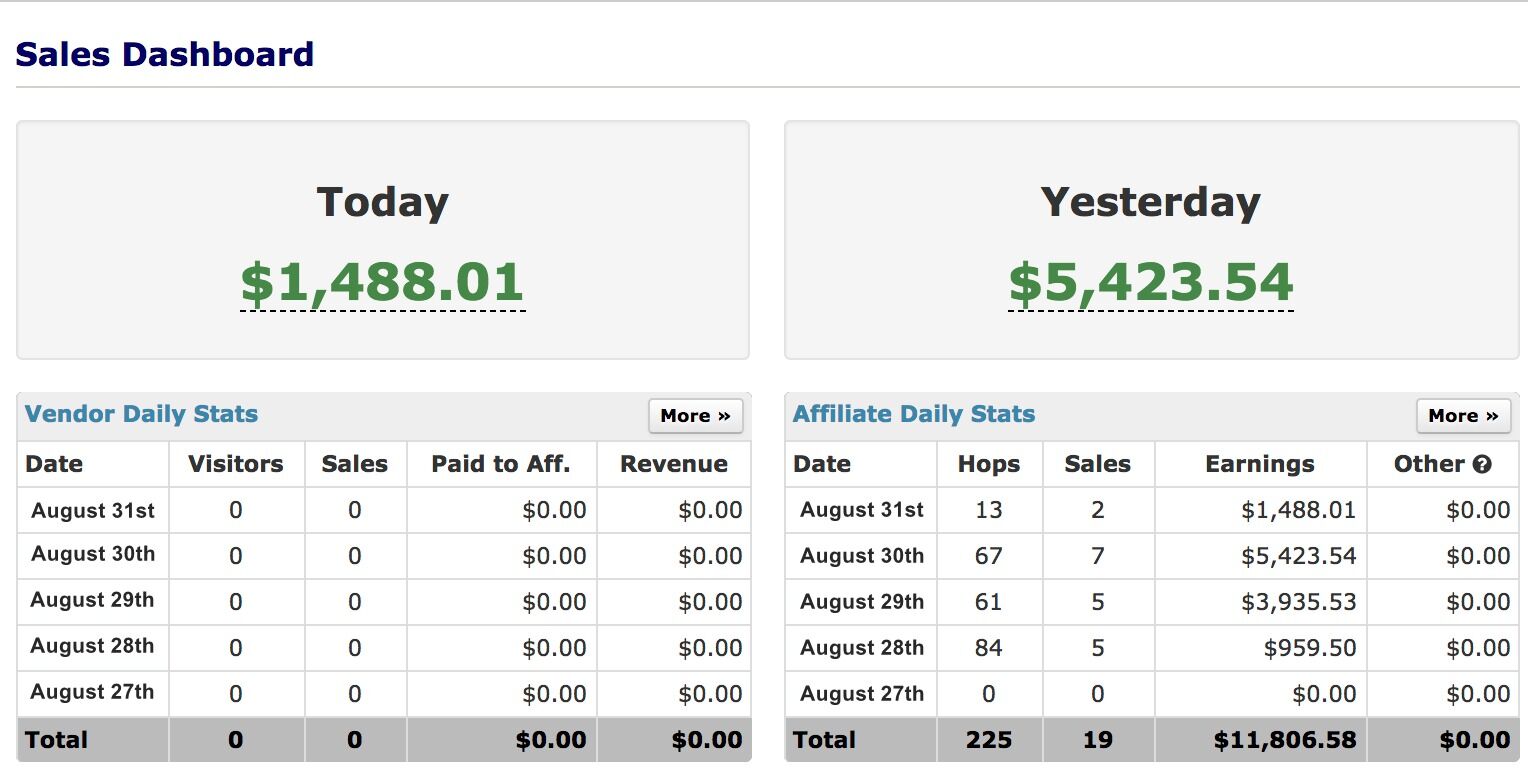Select Revenue column header

(674, 464)
